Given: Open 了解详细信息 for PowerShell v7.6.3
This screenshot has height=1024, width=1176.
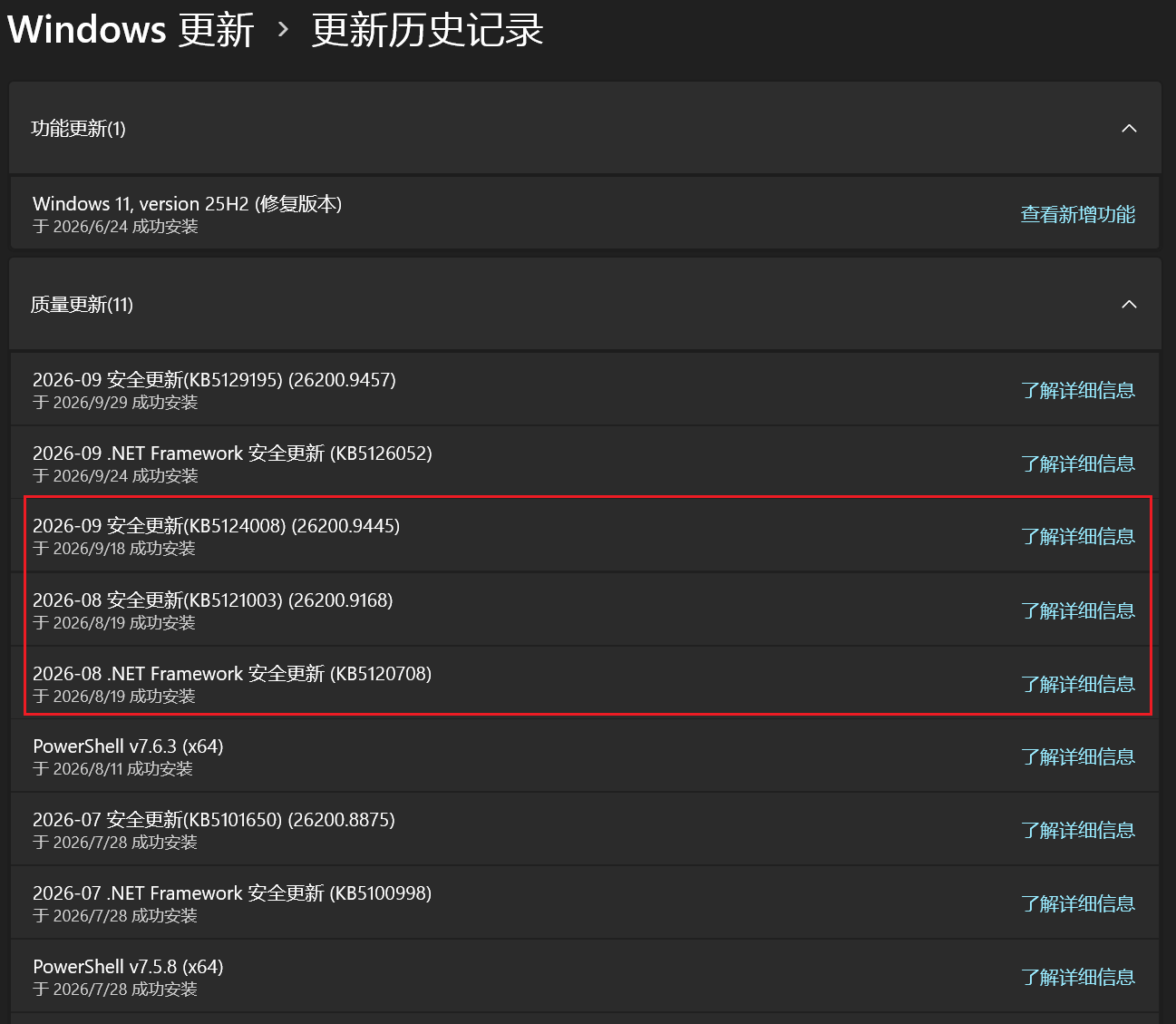Looking at the screenshot, I should [1078, 756].
